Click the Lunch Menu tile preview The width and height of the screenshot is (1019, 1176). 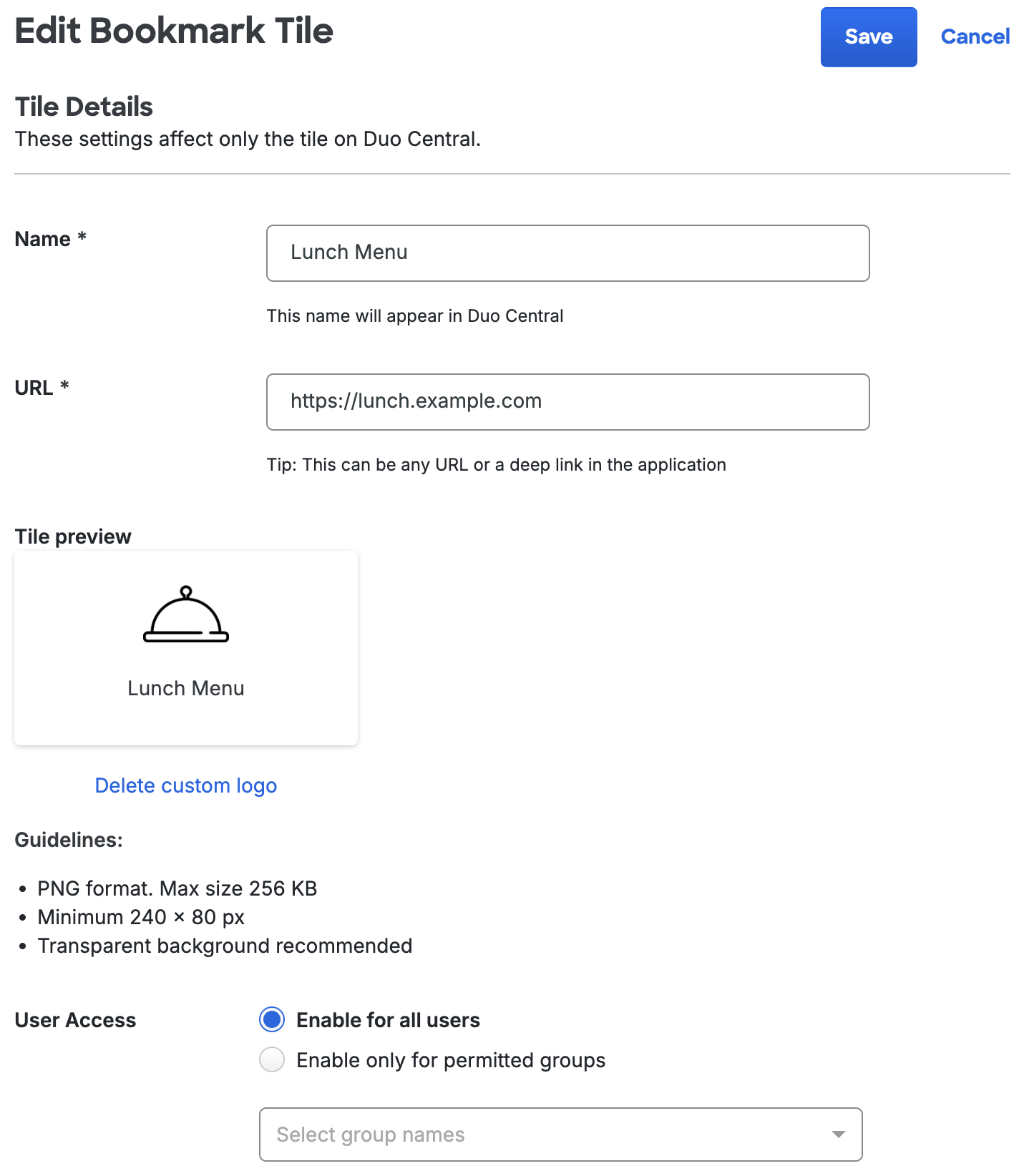pyautogui.click(x=185, y=647)
